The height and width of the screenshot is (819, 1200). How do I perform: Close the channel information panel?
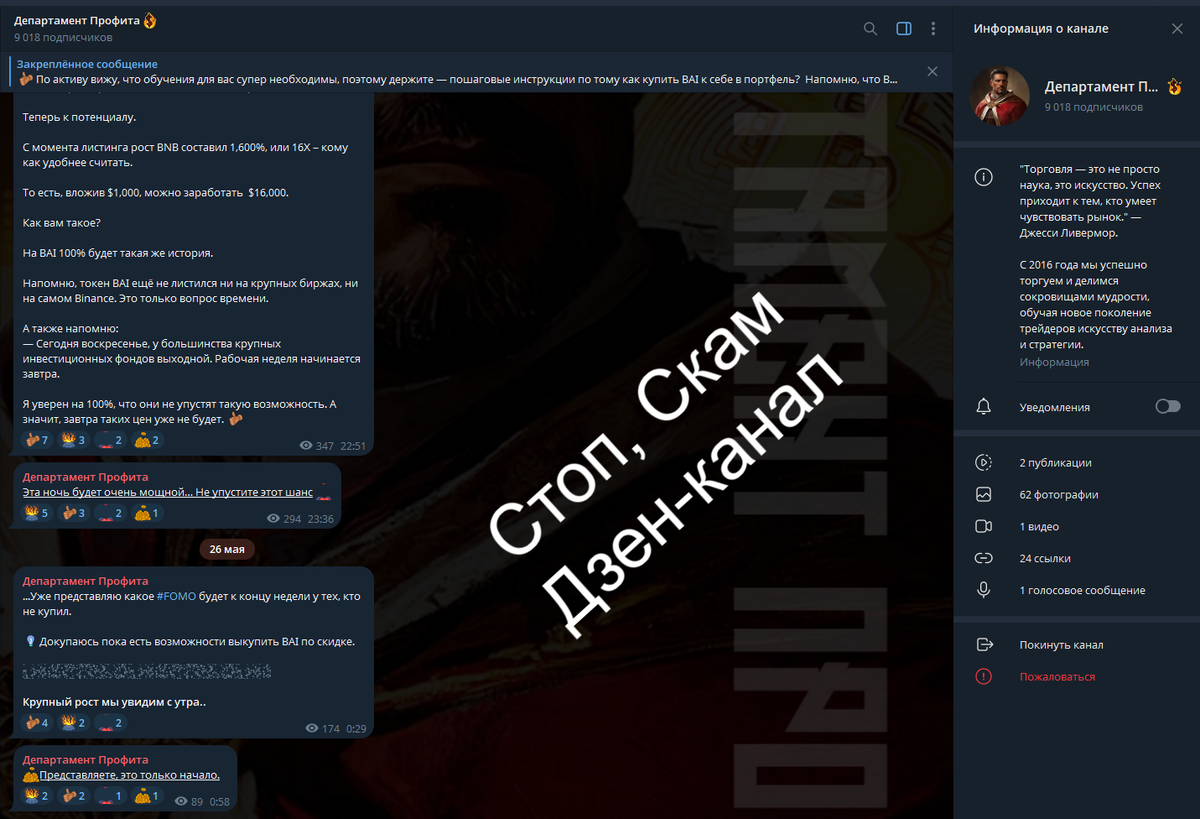tap(1177, 29)
